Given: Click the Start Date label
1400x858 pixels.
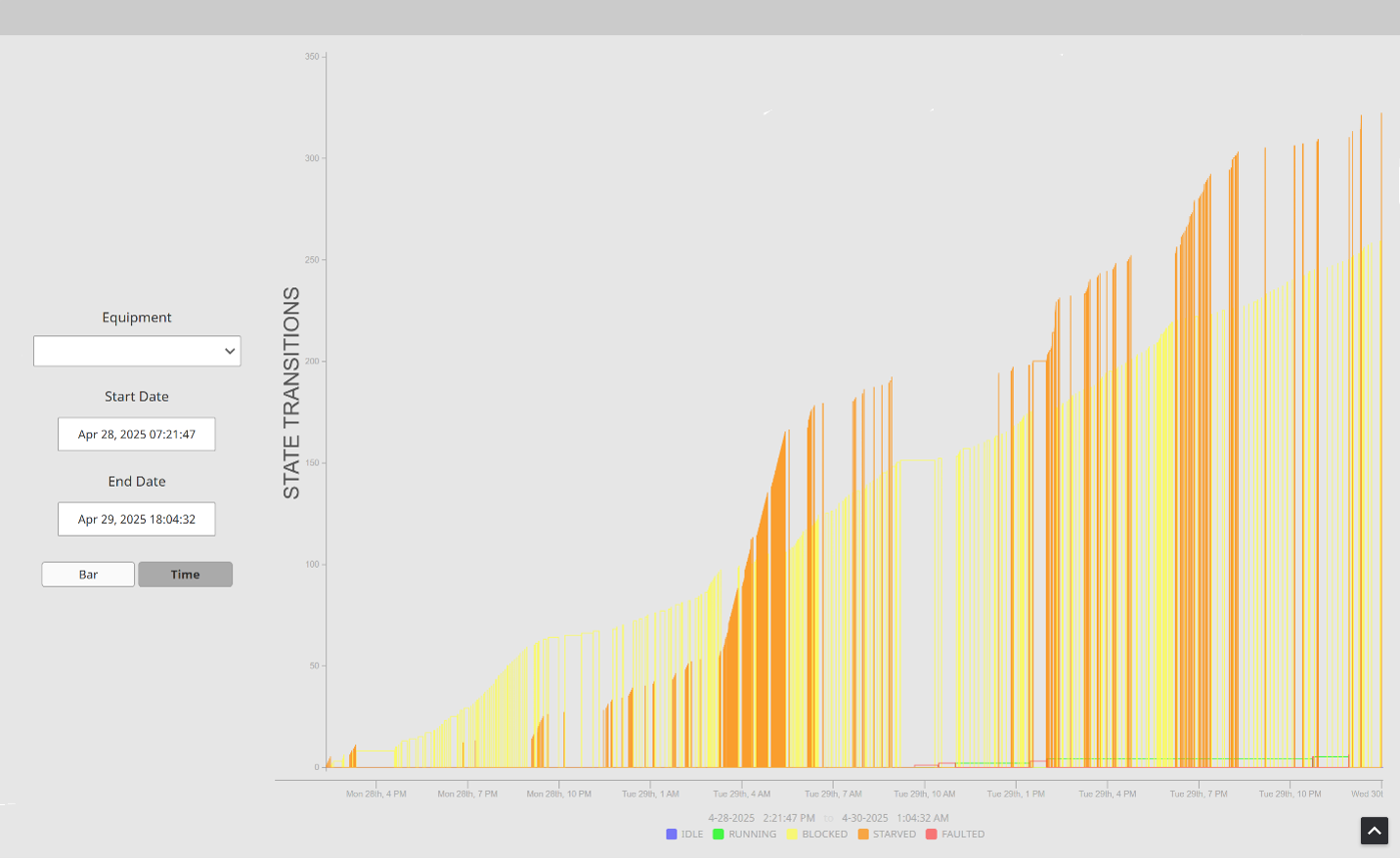Looking at the screenshot, I should [x=137, y=397].
